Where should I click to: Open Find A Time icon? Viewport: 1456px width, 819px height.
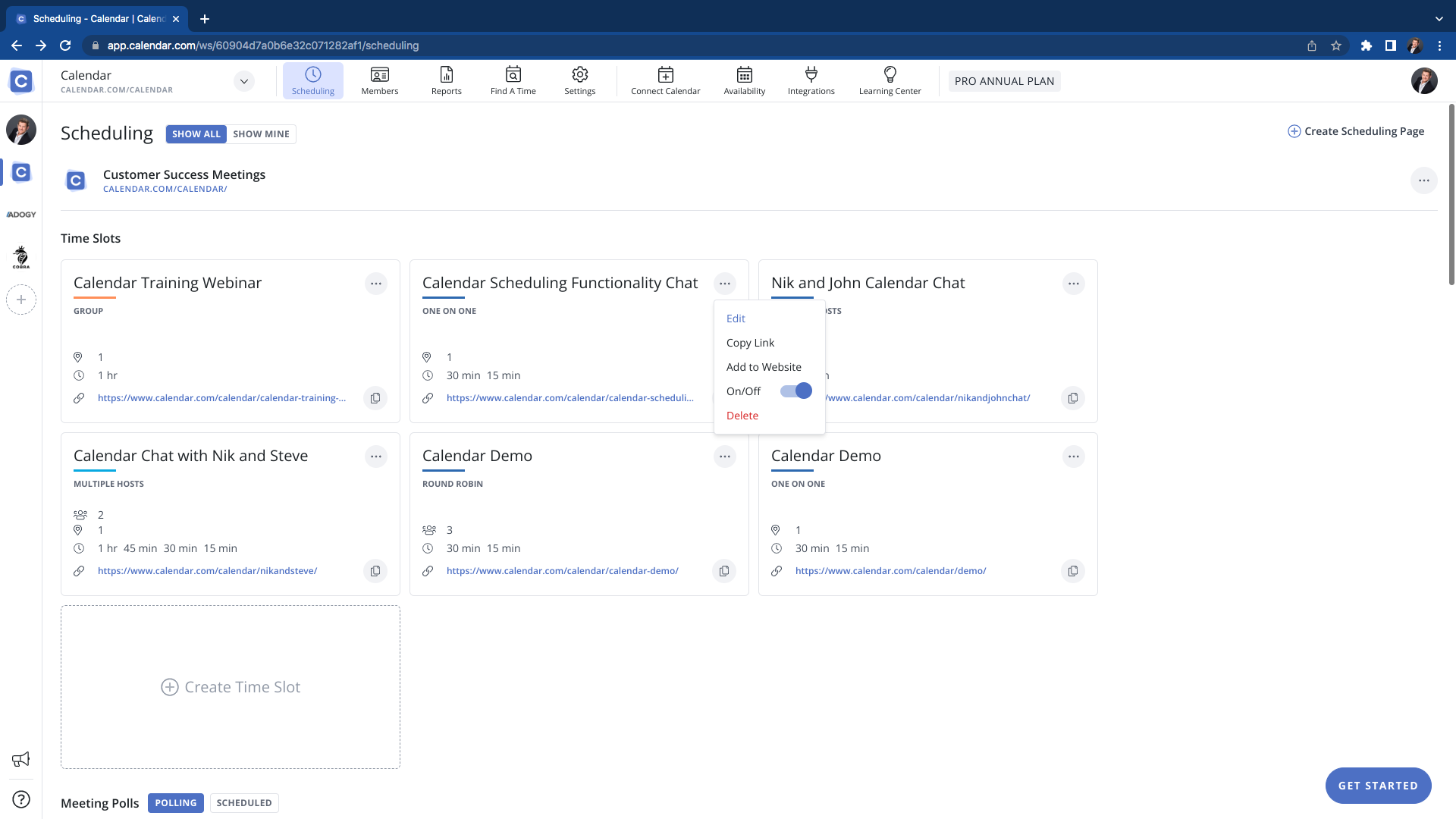513,80
